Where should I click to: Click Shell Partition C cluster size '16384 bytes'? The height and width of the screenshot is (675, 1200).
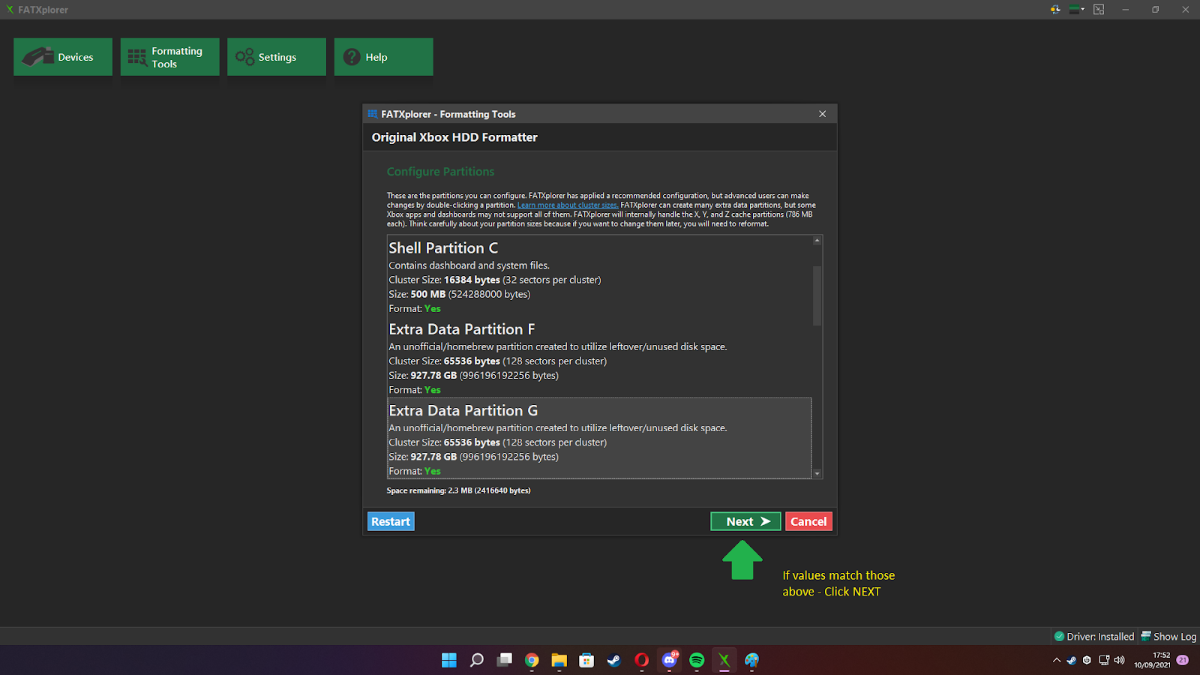click(x=472, y=280)
